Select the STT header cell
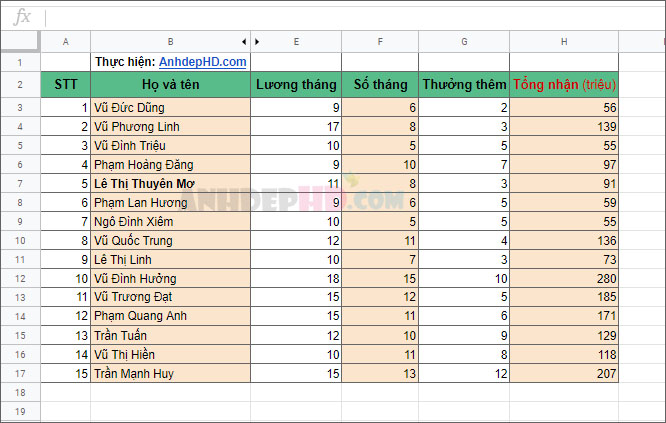The width and height of the screenshot is (666, 423). point(65,85)
